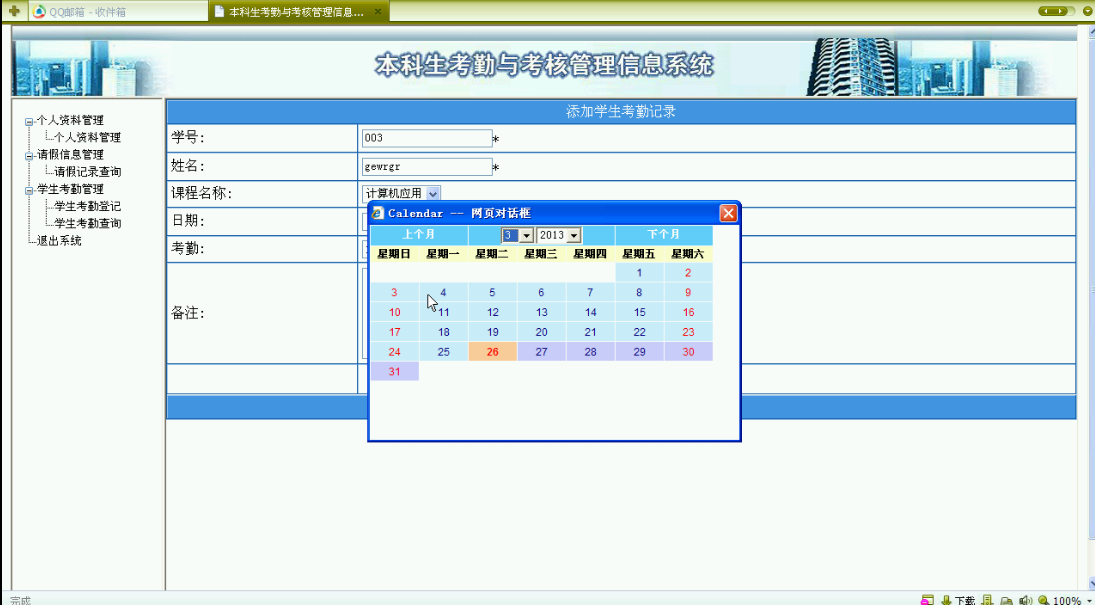Pick date 22 in the calendar

tap(639, 332)
